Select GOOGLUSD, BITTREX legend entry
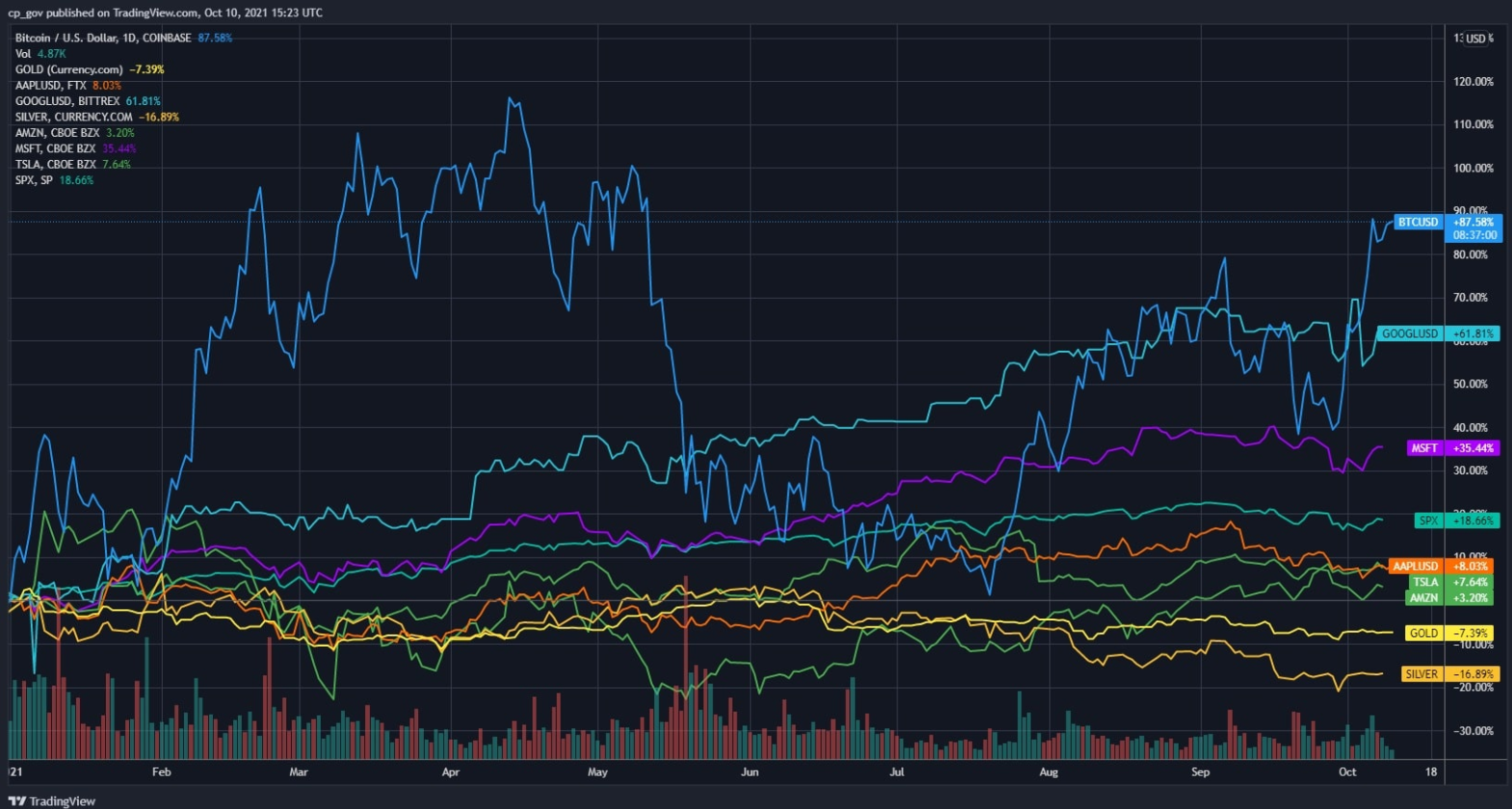The width and height of the screenshot is (1512, 809). (67, 101)
